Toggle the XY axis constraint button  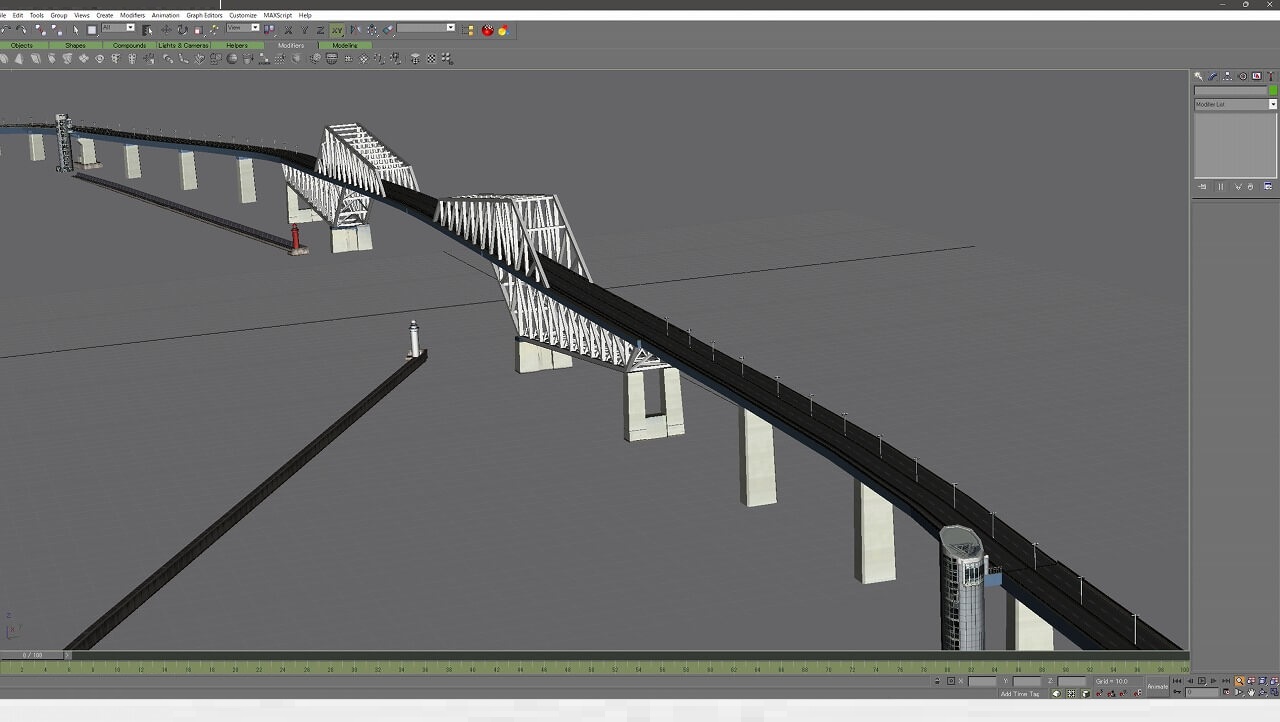click(x=337, y=30)
